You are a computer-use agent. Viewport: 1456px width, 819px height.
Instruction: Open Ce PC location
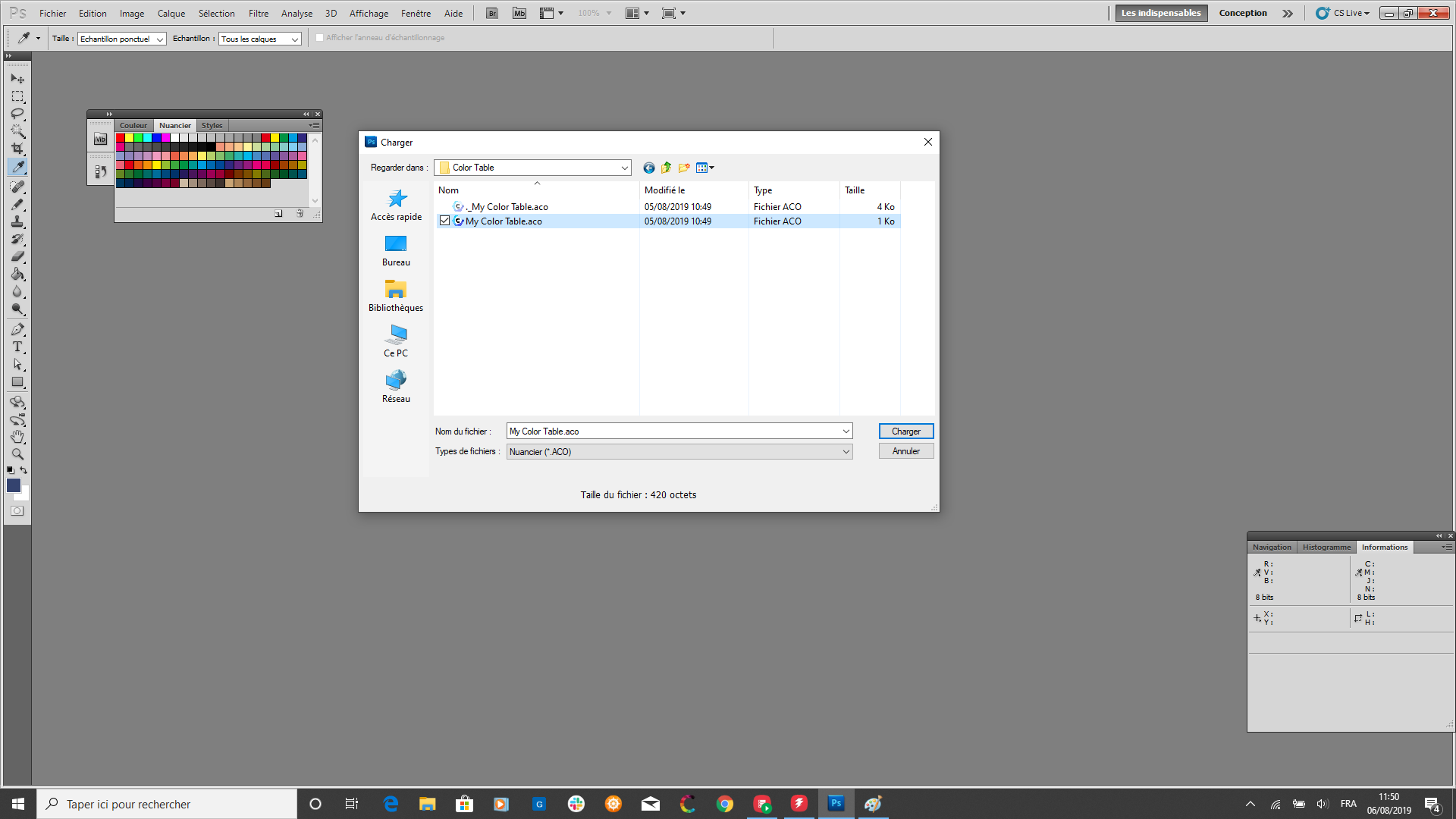pyautogui.click(x=396, y=341)
